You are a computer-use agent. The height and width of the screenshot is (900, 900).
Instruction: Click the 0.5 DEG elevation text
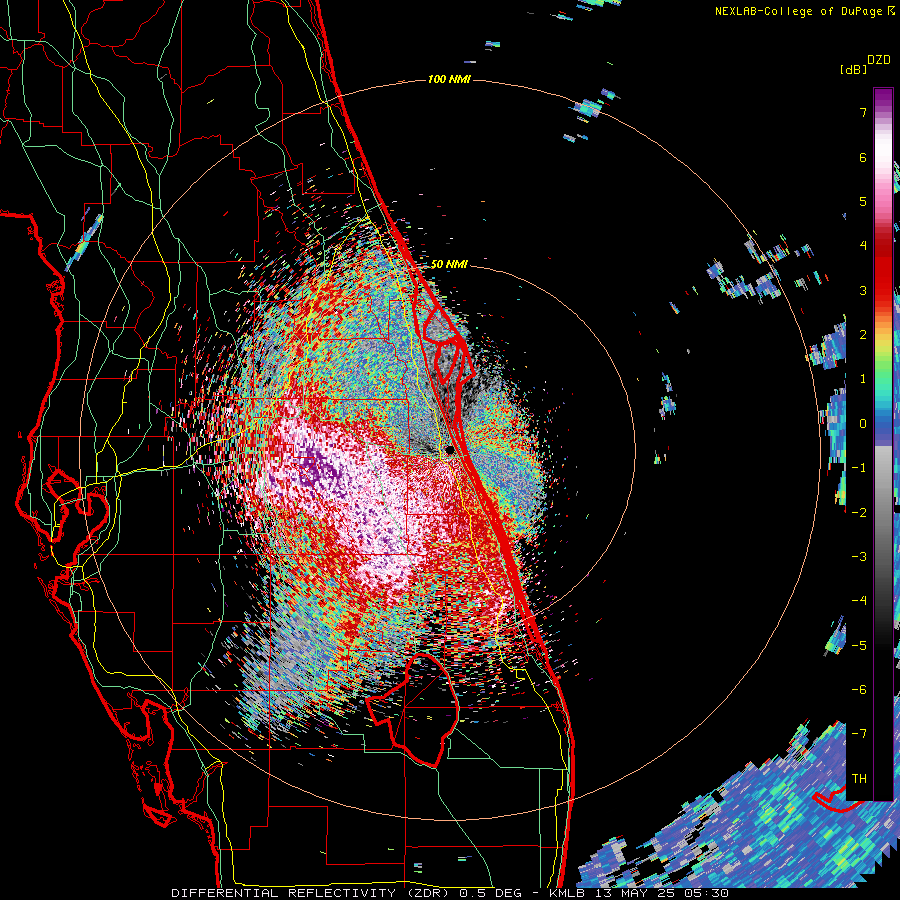tap(491, 893)
